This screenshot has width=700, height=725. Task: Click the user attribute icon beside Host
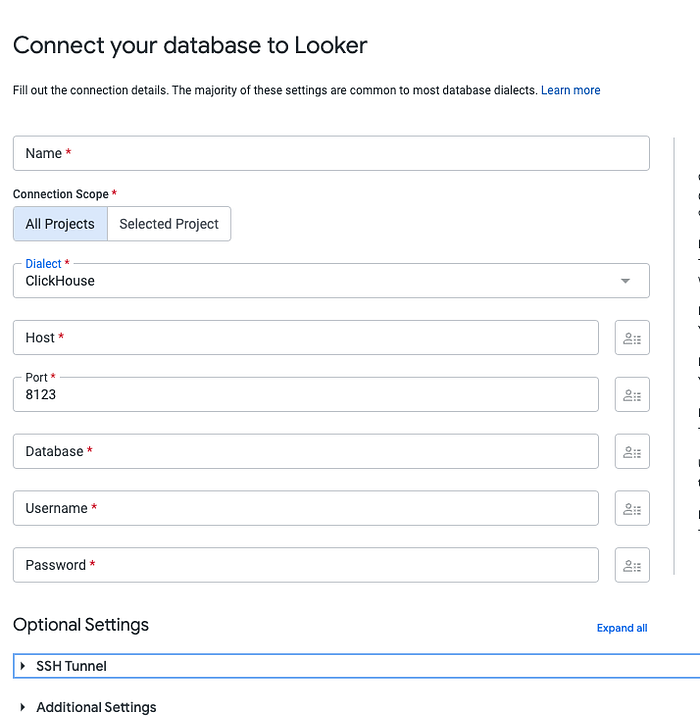pyautogui.click(x=632, y=338)
